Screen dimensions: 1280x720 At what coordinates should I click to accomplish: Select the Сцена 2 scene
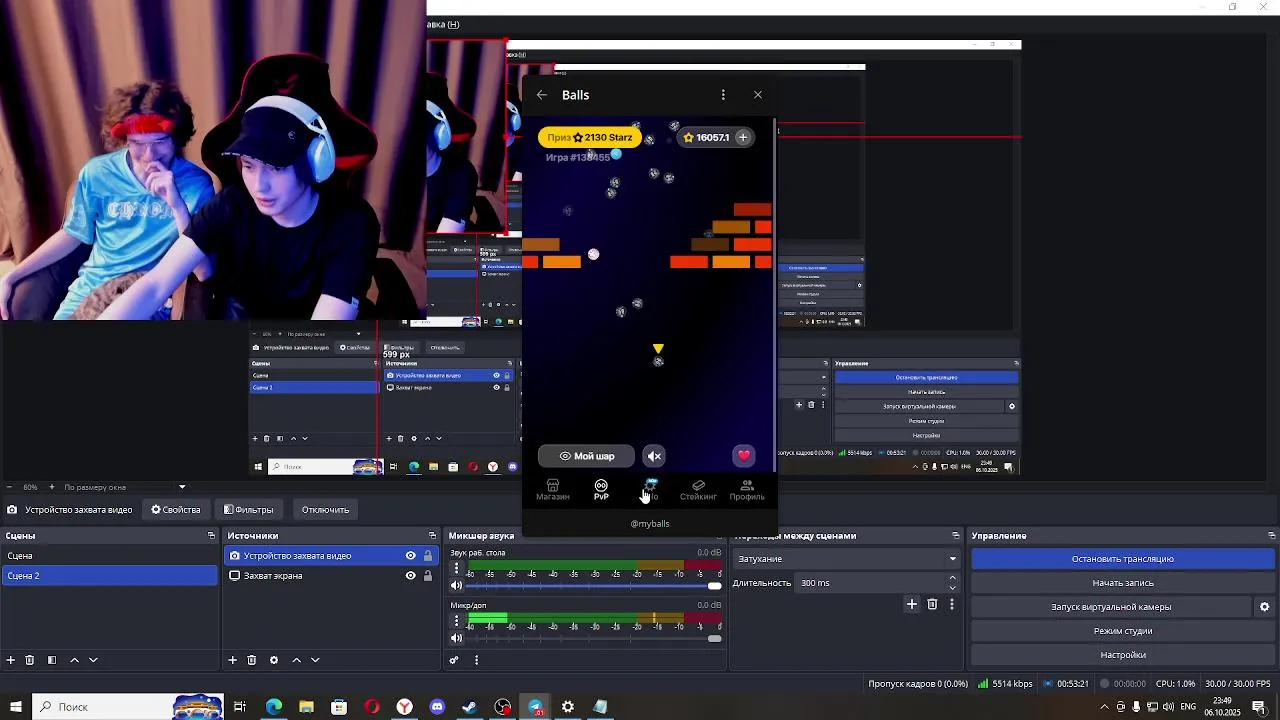point(109,576)
